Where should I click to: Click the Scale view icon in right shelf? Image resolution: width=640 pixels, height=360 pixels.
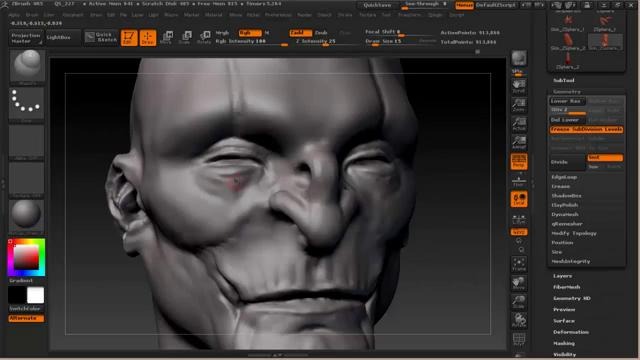pos(519,302)
